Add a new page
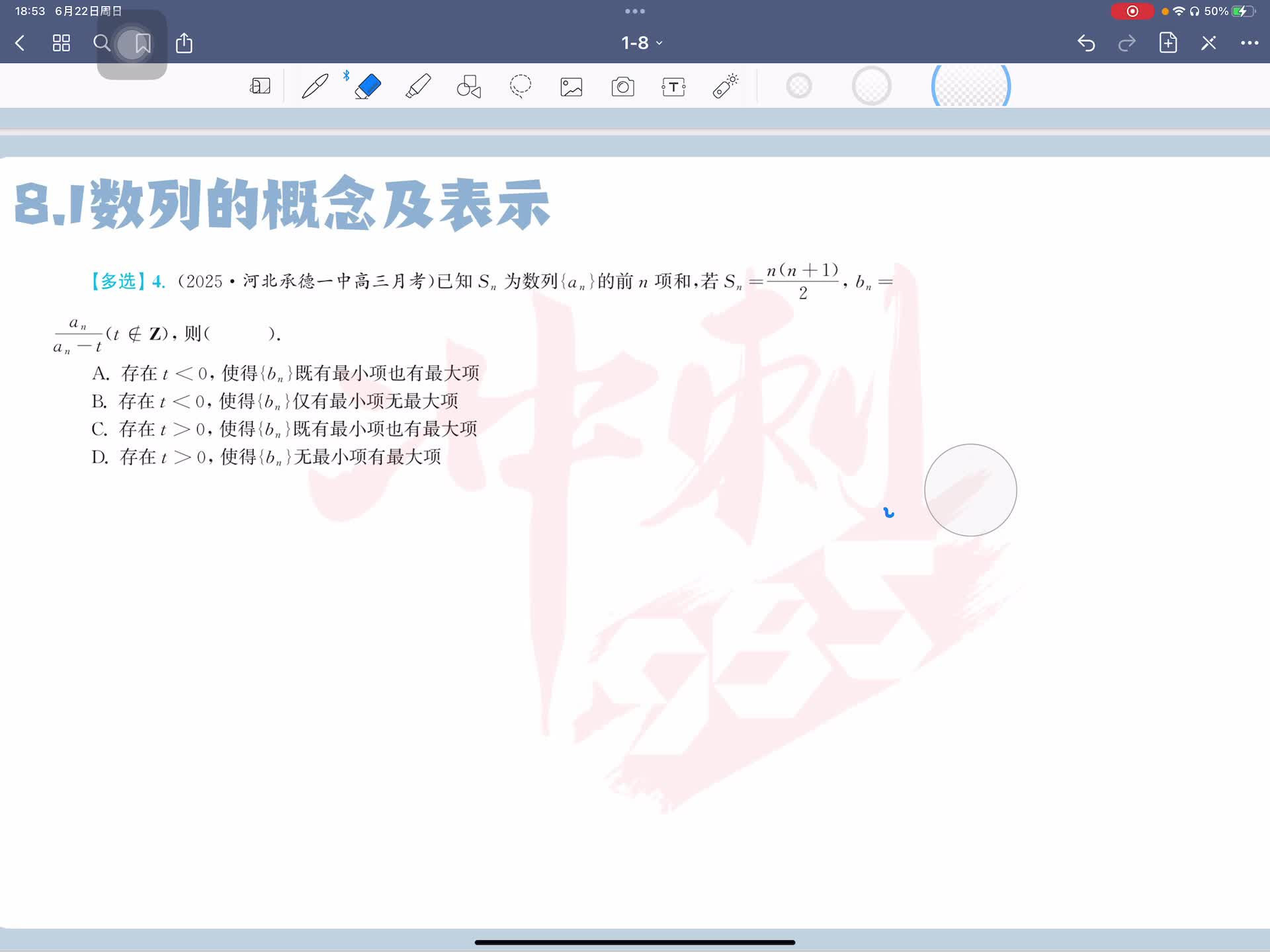The width and height of the screenshot is (1270, 952). click(x=1167, y=43)
